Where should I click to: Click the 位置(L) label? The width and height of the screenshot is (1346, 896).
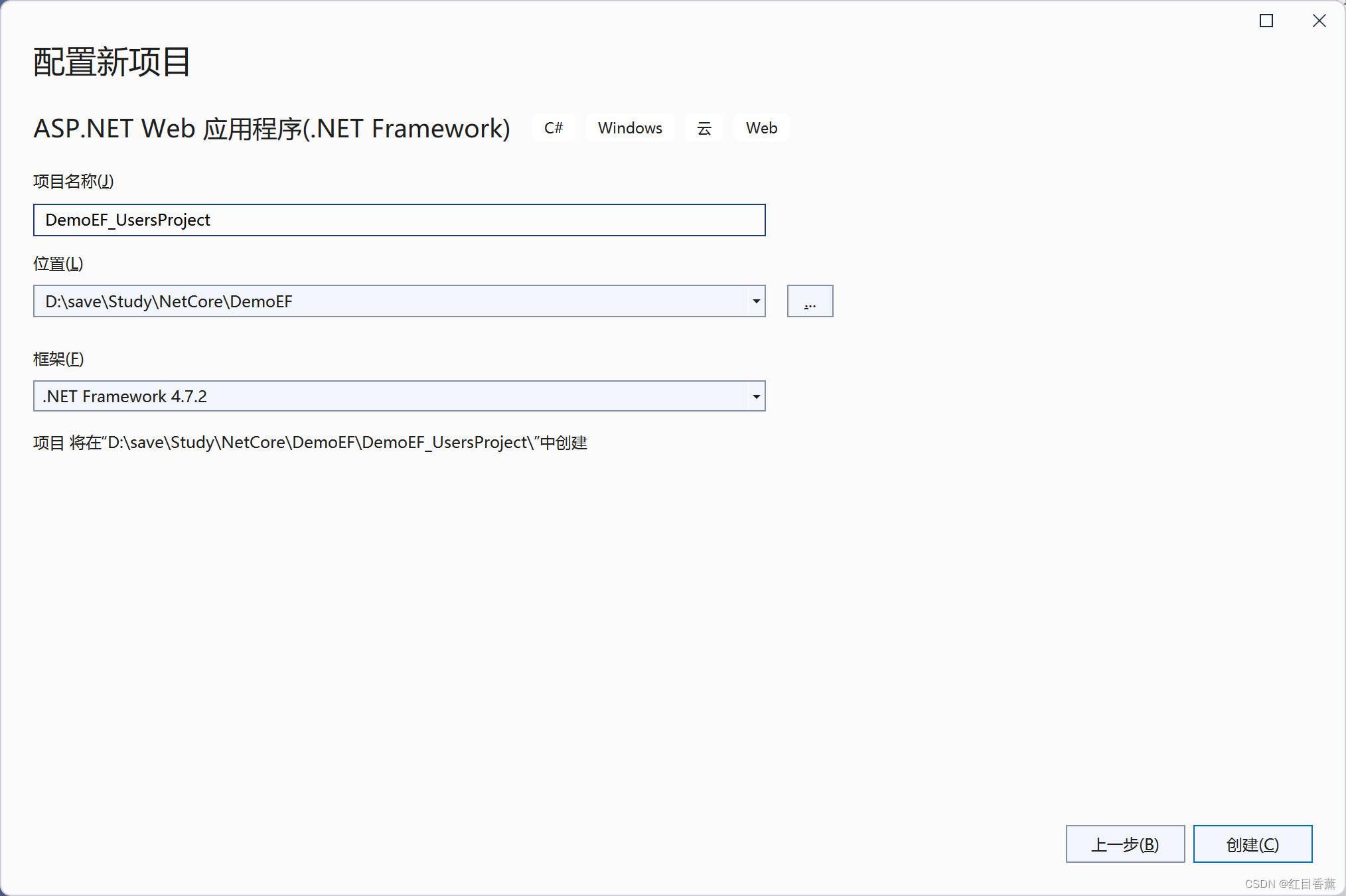(x=58, y=263)
